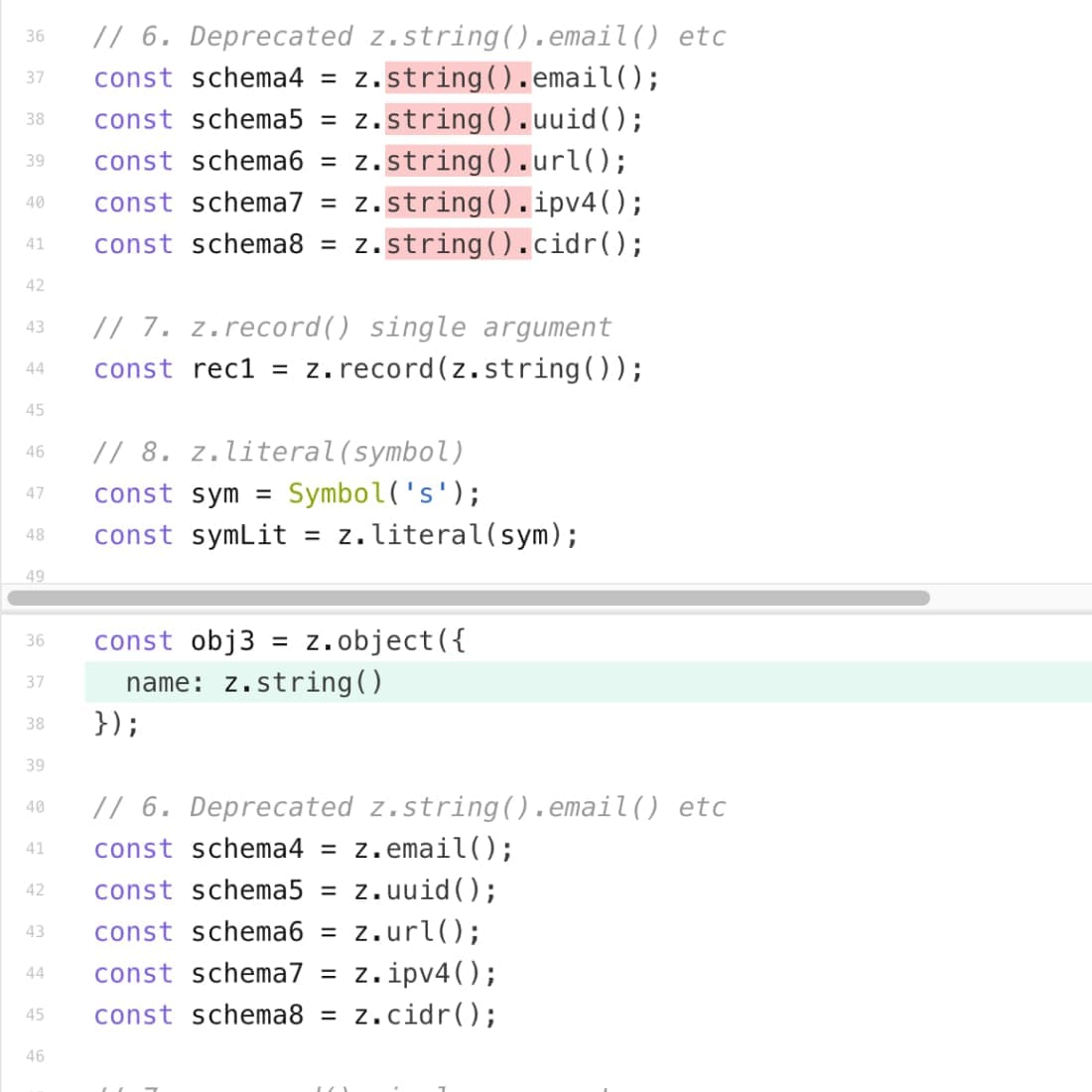Click line 'const rec1 = z.record(z.string());'
The height and width of the screenshot is (1092, 1092).
(368, 369)
